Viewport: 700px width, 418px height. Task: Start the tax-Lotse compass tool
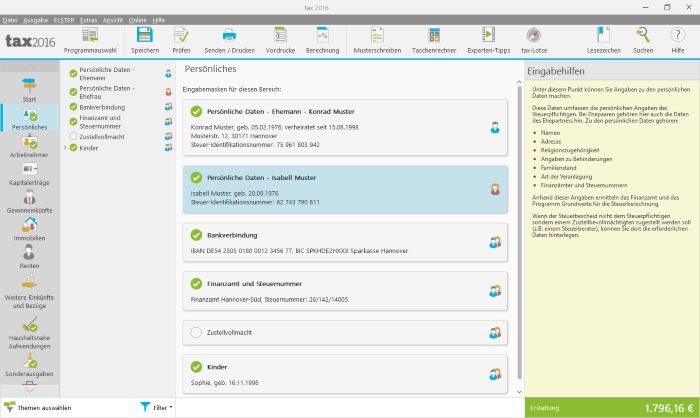click(x=534, y=41)
